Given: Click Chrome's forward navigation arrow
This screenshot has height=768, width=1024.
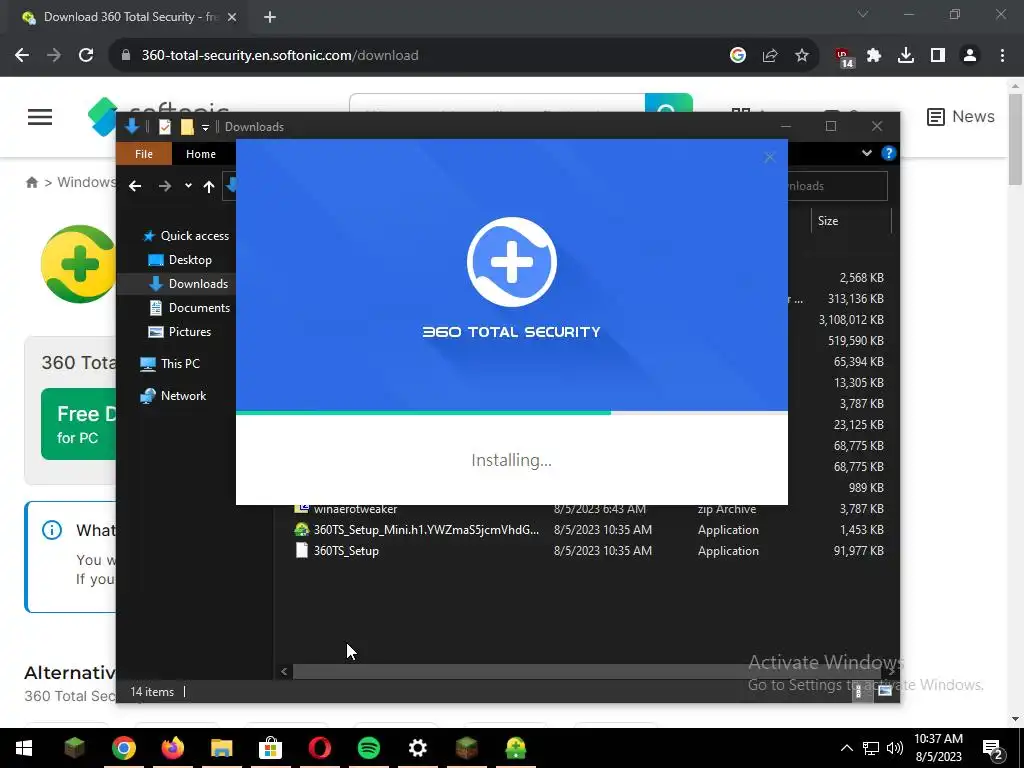Looking at the screenshot, I should point(54,56).
